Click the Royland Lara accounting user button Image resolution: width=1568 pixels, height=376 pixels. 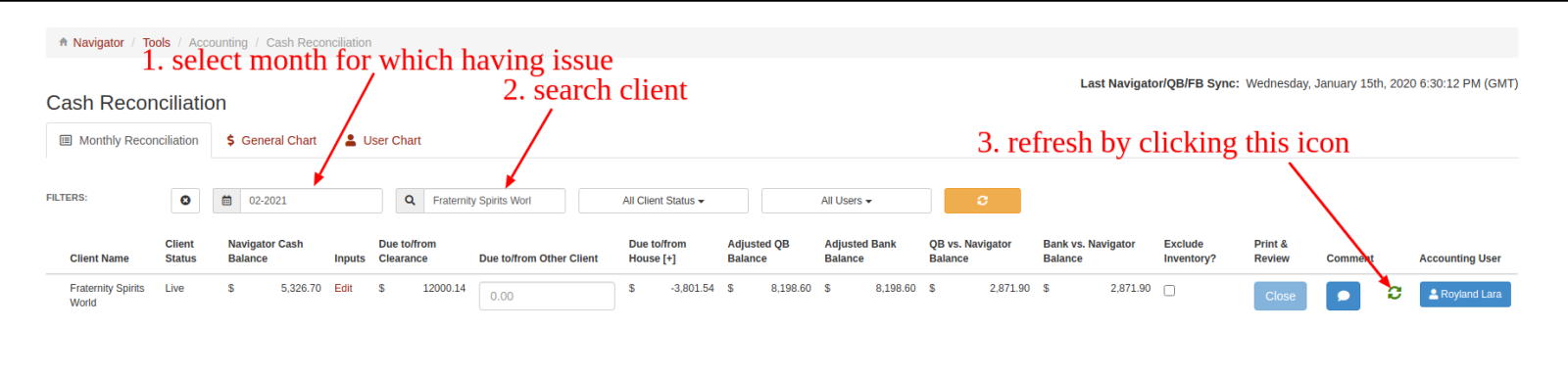pyautogui.click(x=1465, y=294)
